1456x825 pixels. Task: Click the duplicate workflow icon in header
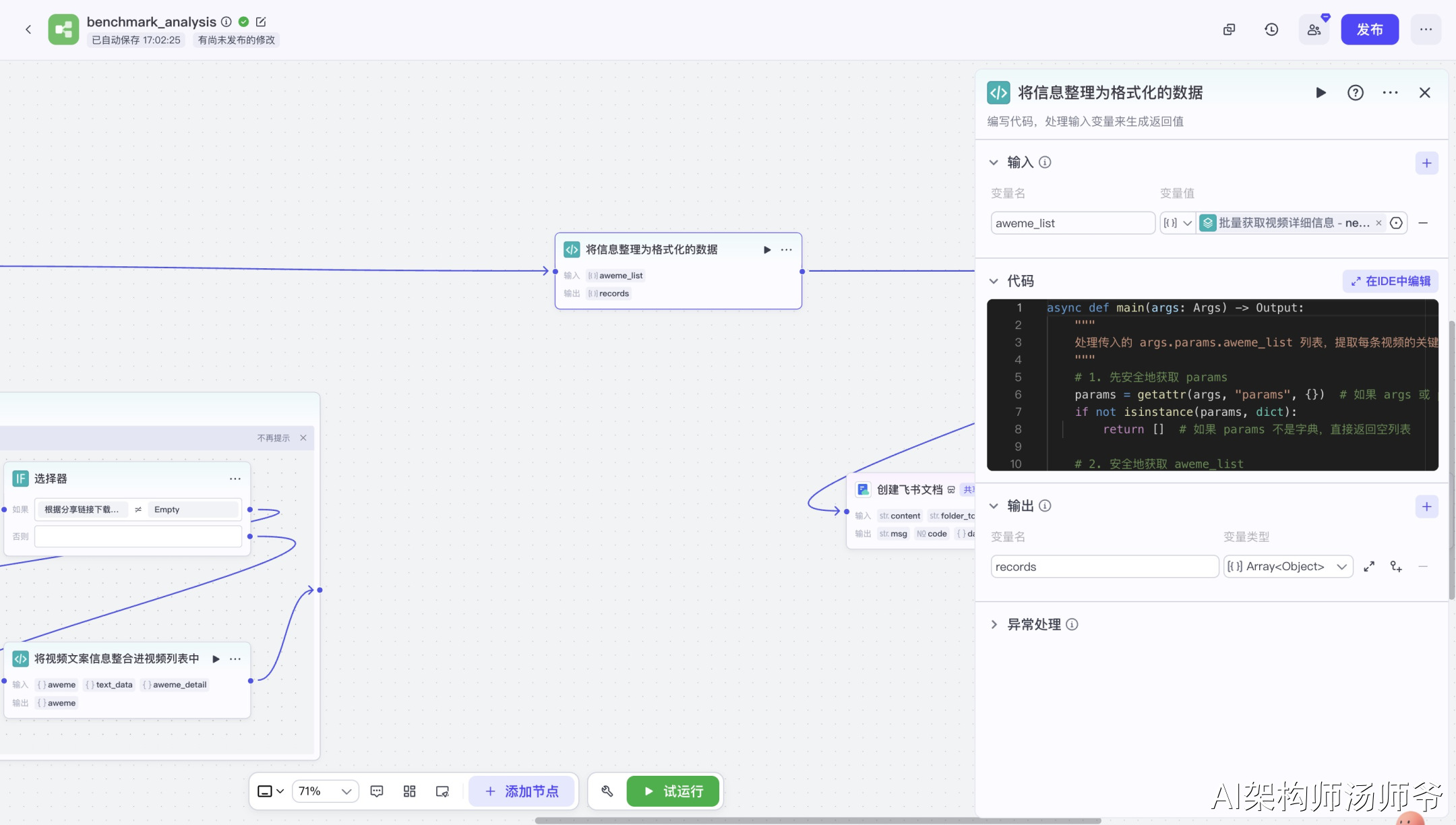point(1229,30)
